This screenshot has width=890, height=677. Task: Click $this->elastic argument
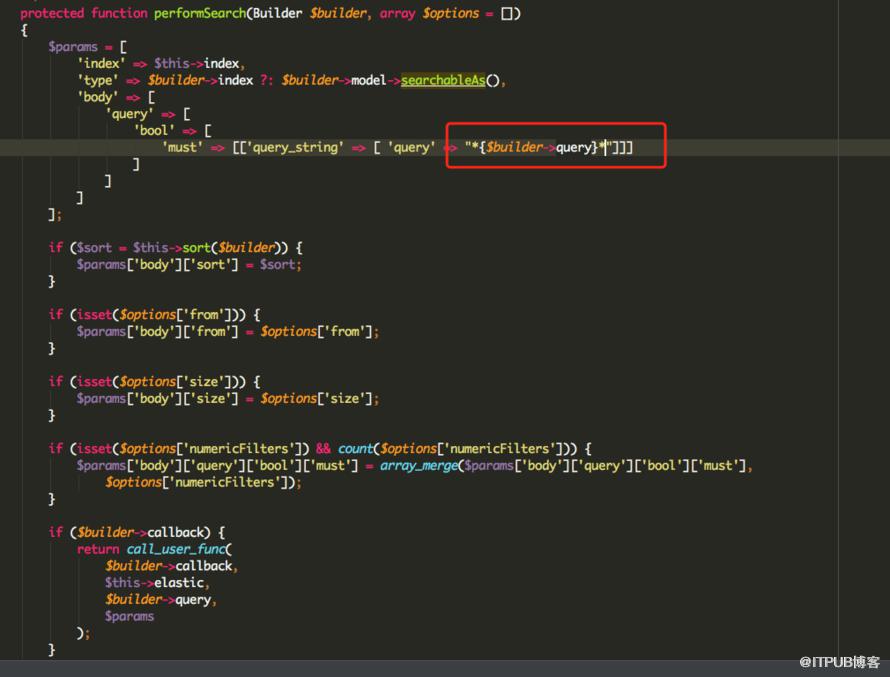tap(154, 583)
